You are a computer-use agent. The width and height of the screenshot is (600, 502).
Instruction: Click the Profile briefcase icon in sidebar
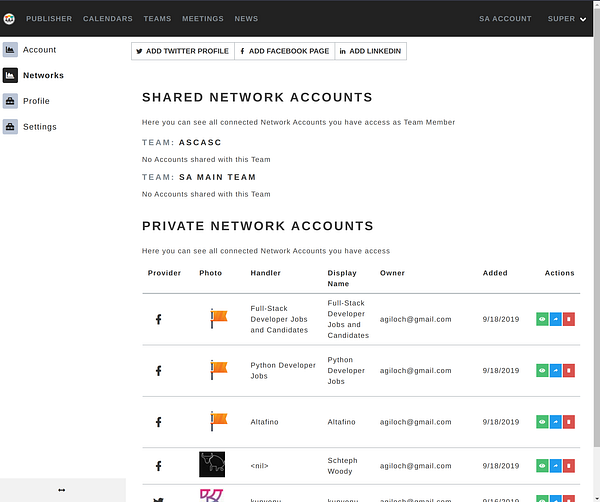10,101
